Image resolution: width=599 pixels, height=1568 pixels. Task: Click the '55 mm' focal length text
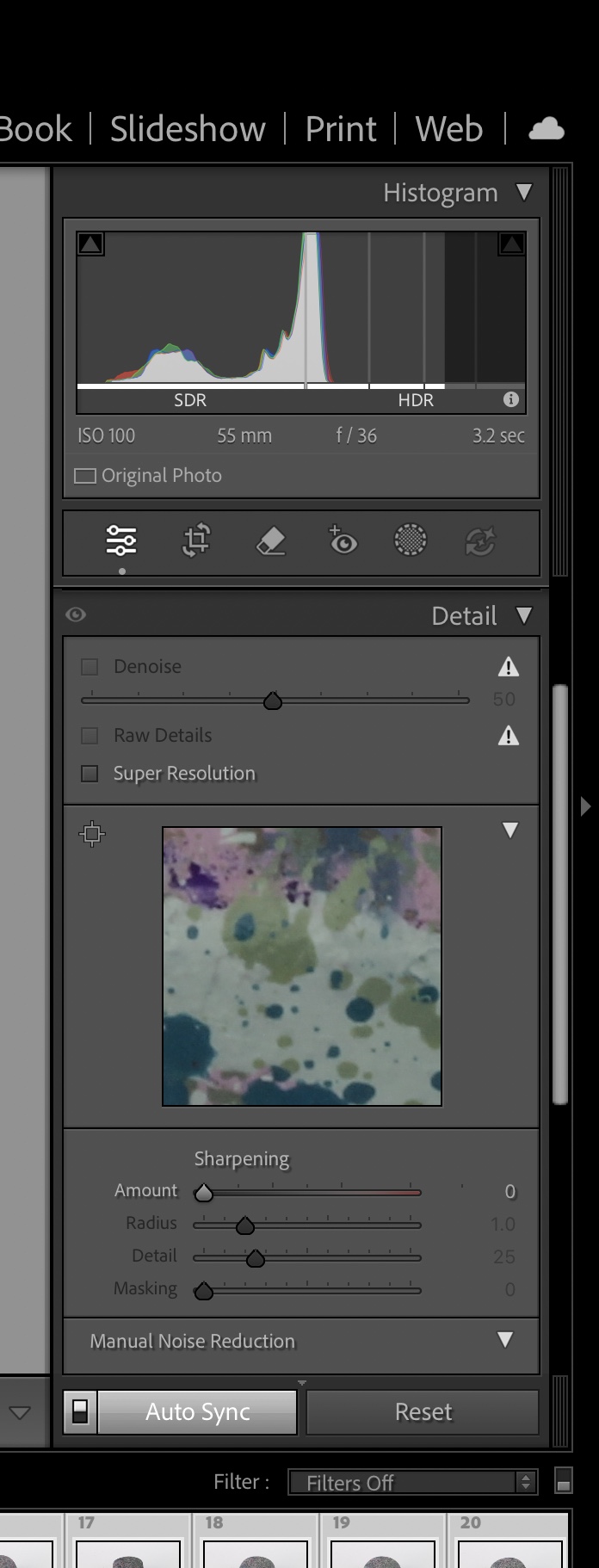click(x=244, y=435)
